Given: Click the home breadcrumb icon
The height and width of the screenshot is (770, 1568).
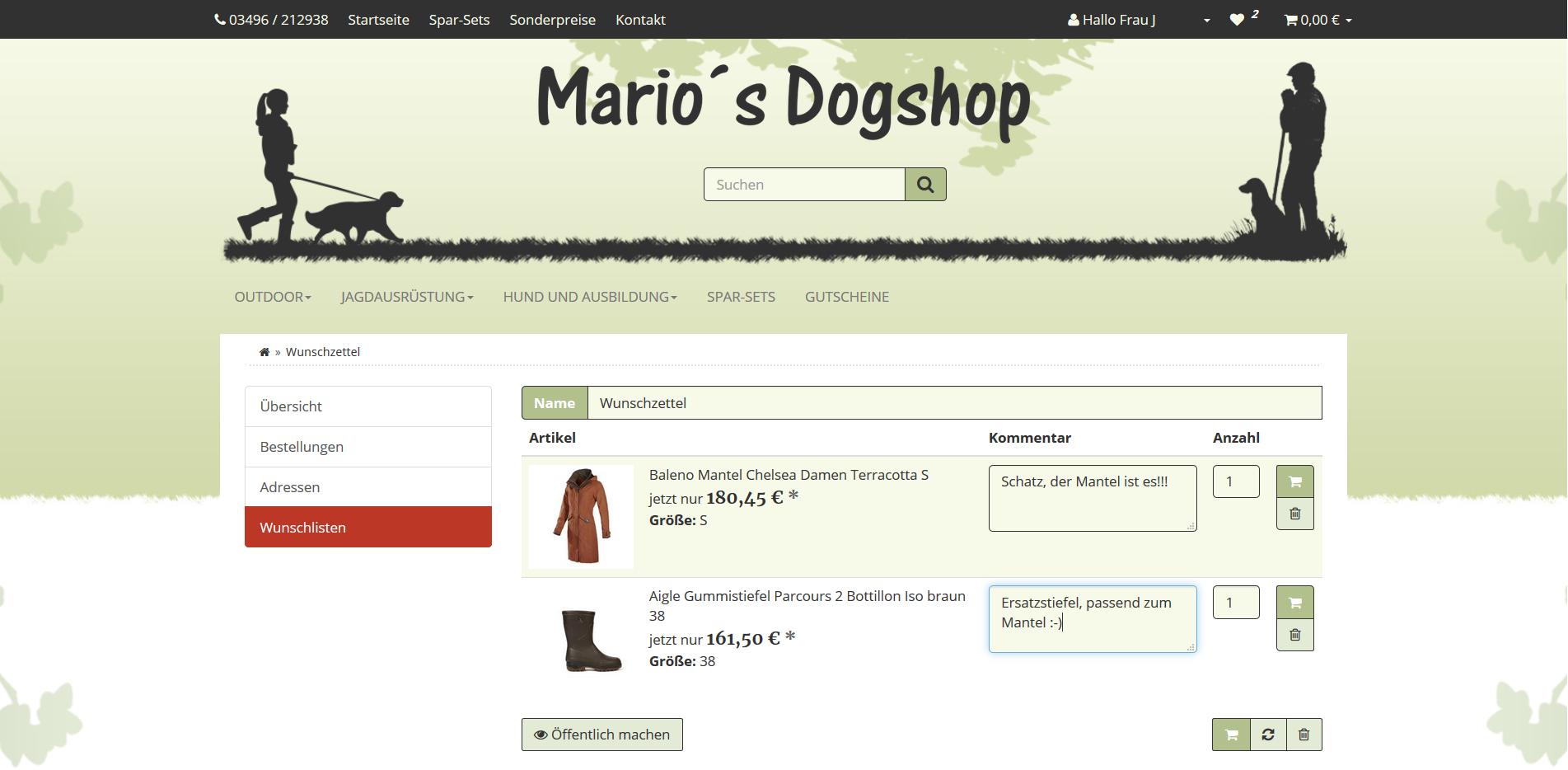Looking at the screenshot, I should click(264, 352).
